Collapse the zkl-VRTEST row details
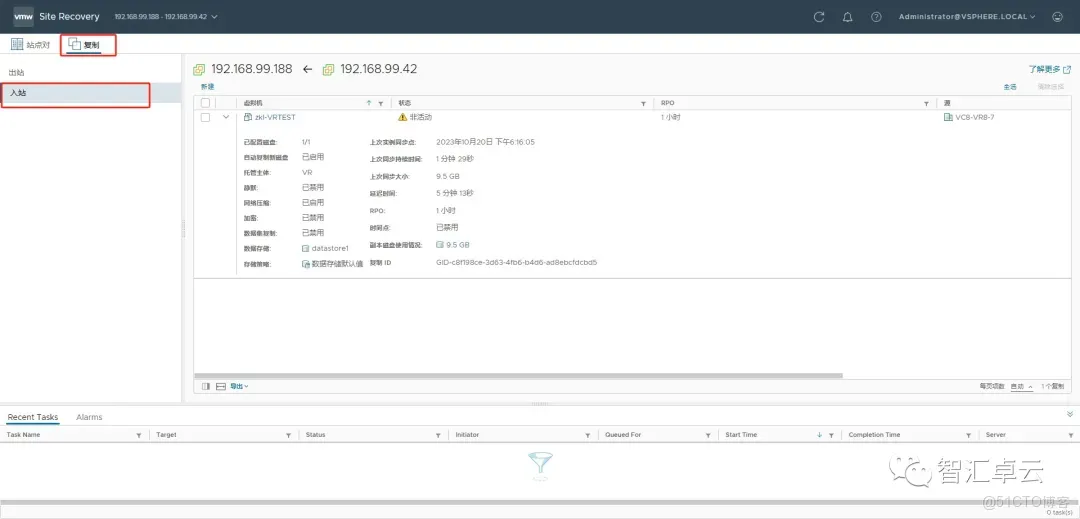Screen dimensions: 1080x519 tap(226, 117)
